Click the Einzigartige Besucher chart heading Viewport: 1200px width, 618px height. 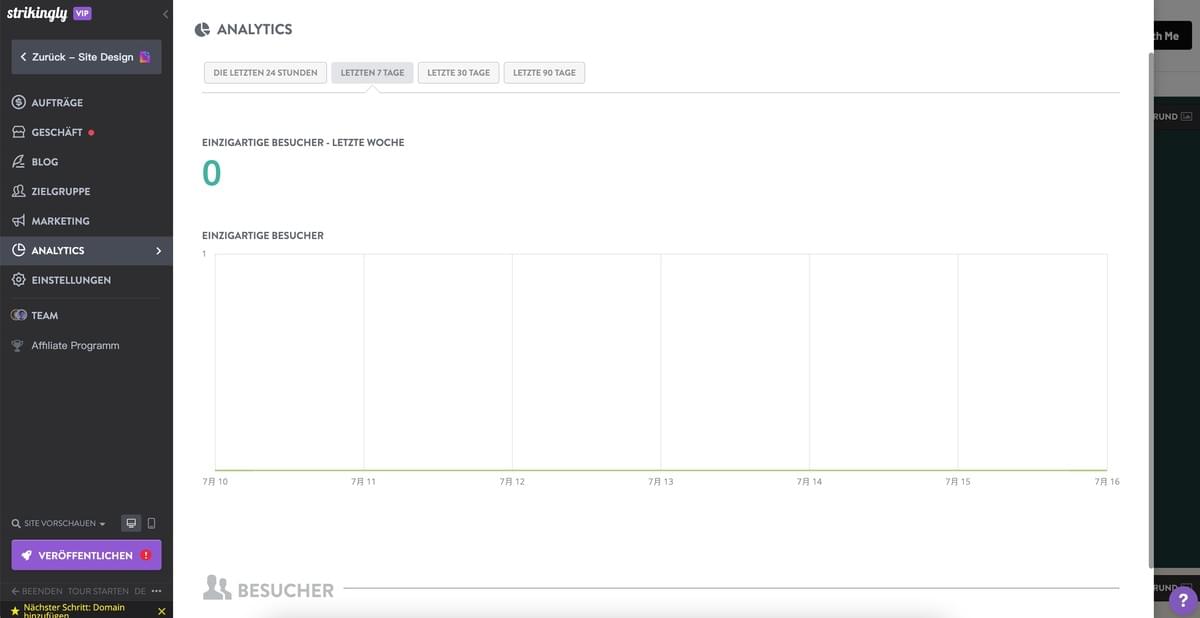[263, 236]
